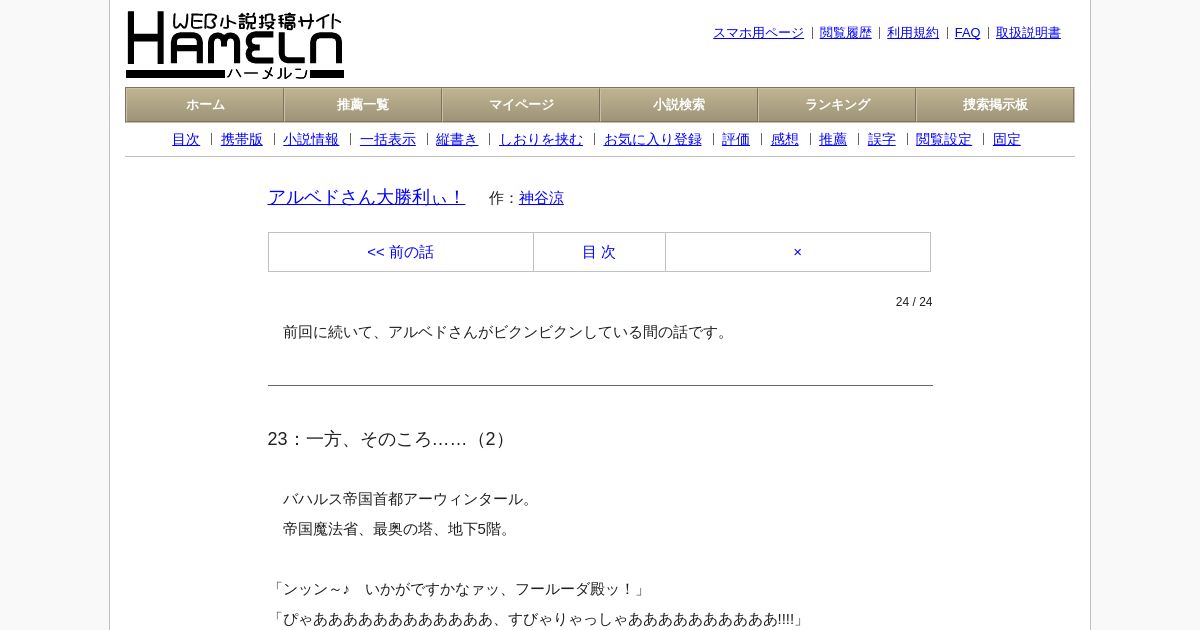Switch to 携帯版 view
This screenshot has width=1200, height=630.
(242, 140)
